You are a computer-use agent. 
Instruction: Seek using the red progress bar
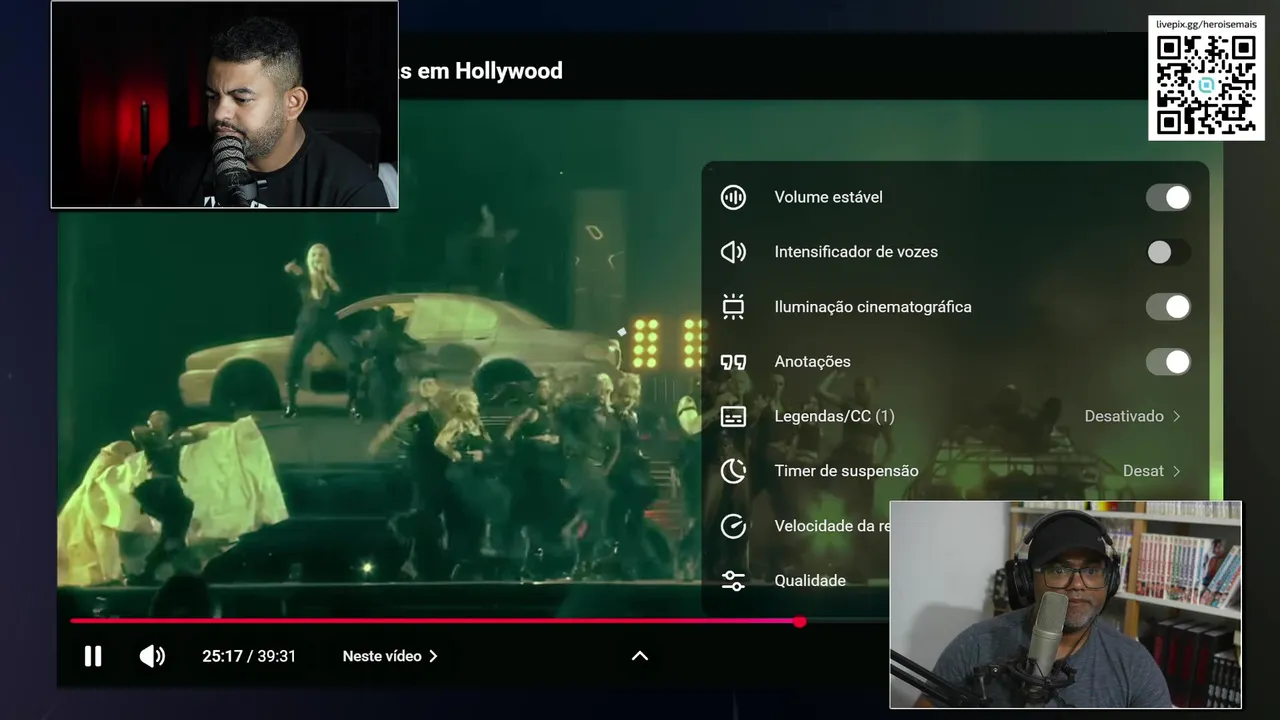click(x=435, y=621)
